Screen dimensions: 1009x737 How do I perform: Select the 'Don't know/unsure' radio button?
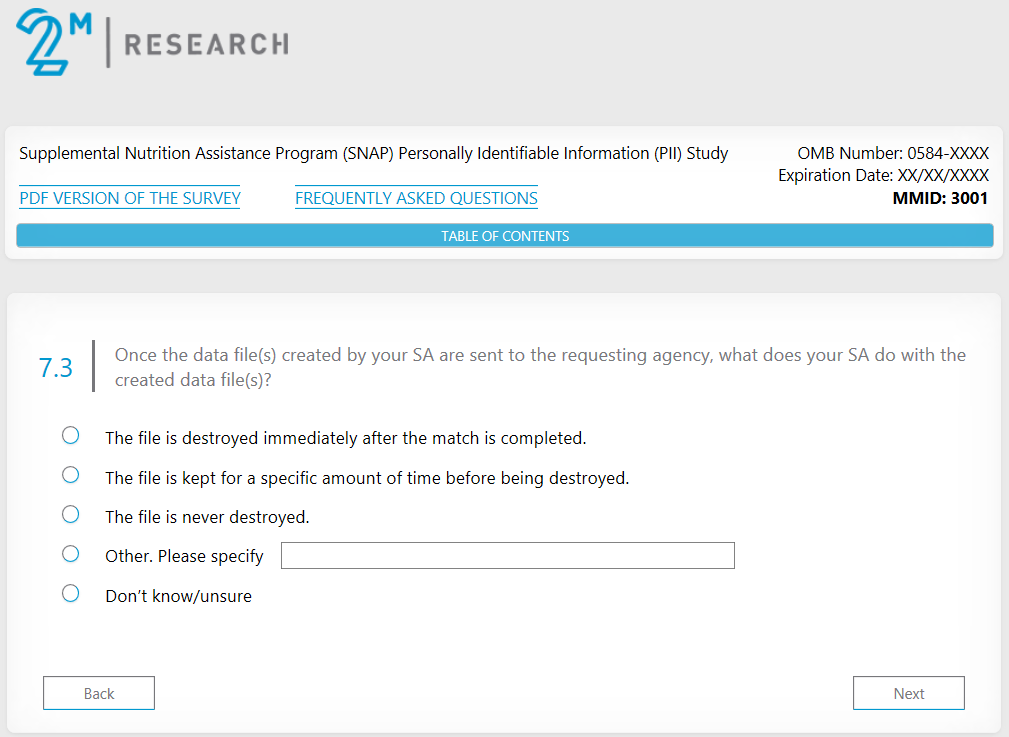(71, 593)
